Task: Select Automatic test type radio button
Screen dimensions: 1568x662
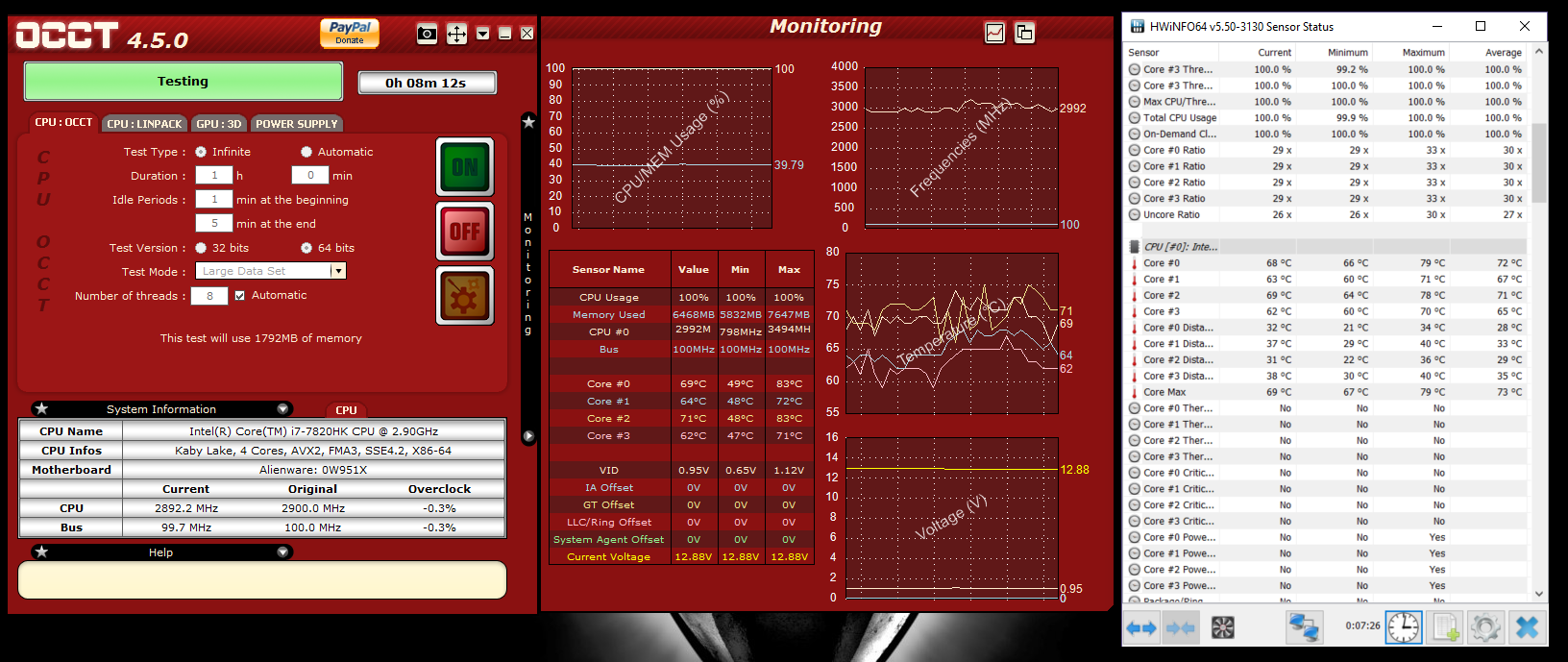Action: [x=306, y=152]
